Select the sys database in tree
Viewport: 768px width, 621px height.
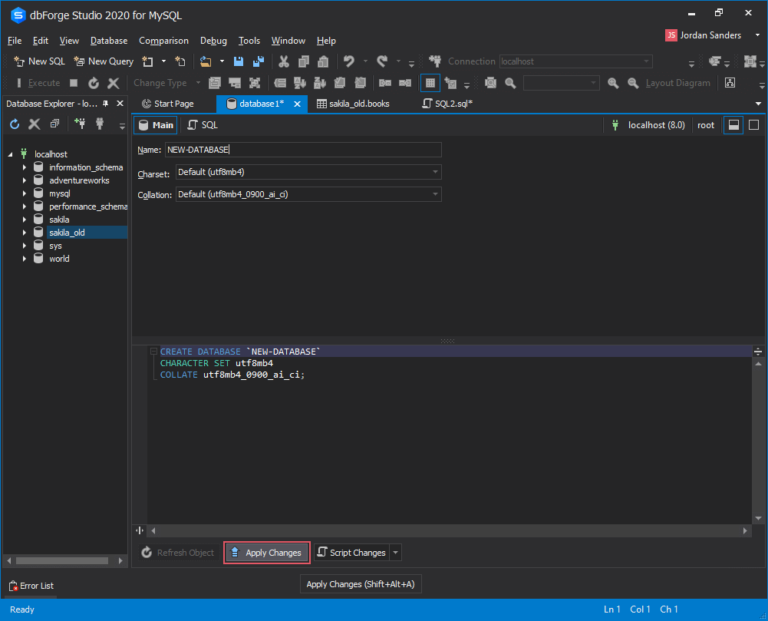pos(55,245)
